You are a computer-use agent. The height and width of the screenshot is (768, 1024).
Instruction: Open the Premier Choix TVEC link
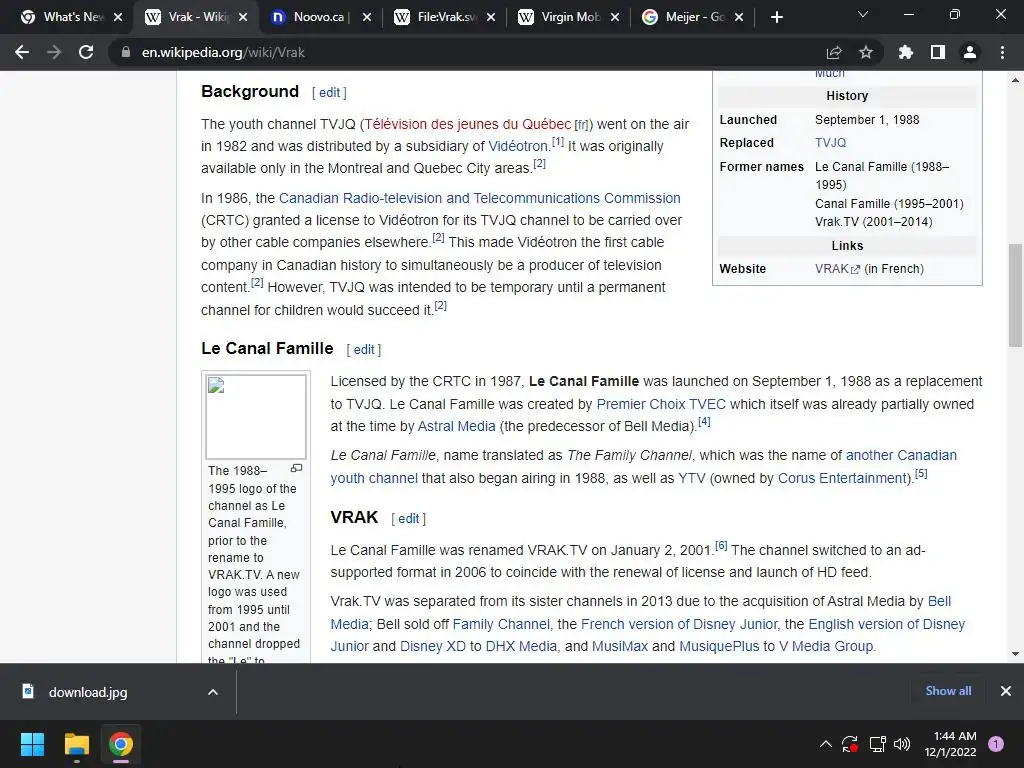(661, 404)
